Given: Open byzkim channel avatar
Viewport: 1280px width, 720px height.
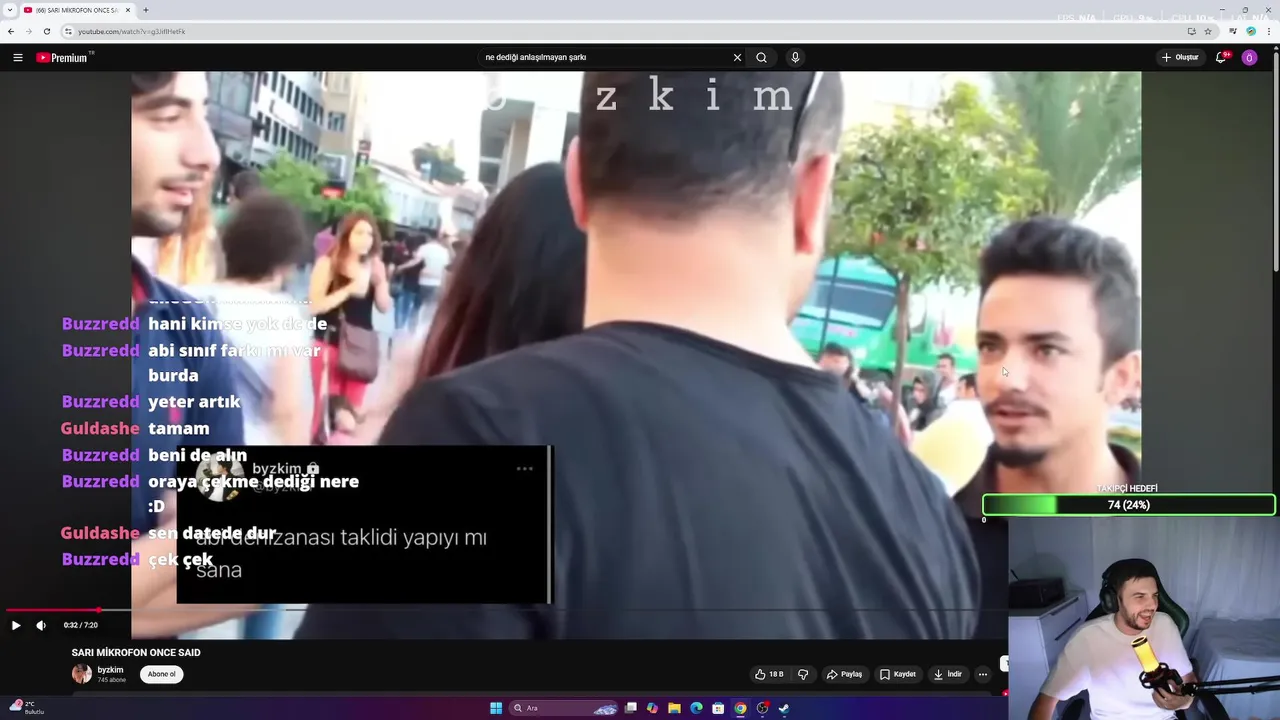Looking at the screenshot, I should [81, 674].
